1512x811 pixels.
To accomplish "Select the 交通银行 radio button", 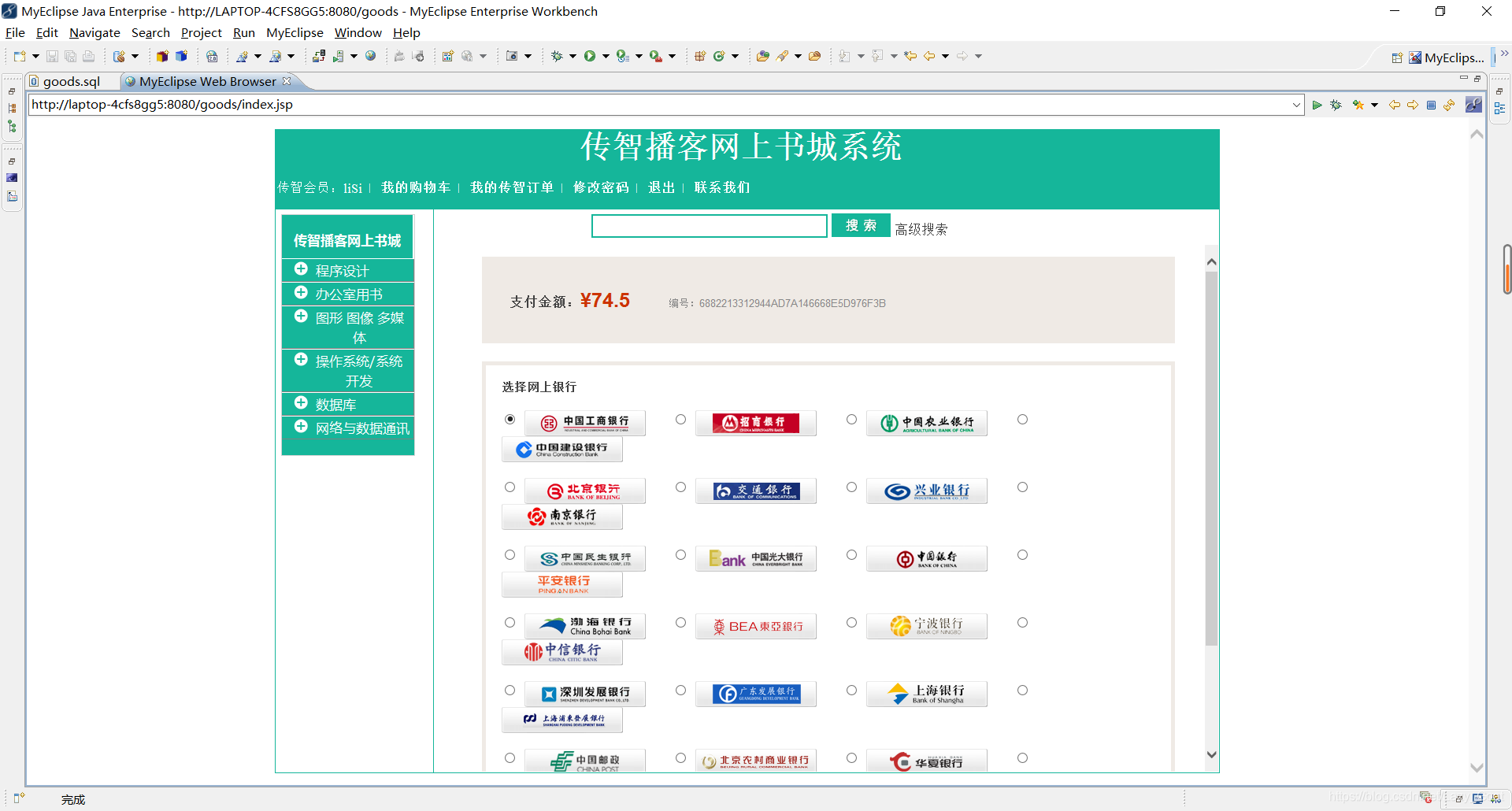I will 680,487.
